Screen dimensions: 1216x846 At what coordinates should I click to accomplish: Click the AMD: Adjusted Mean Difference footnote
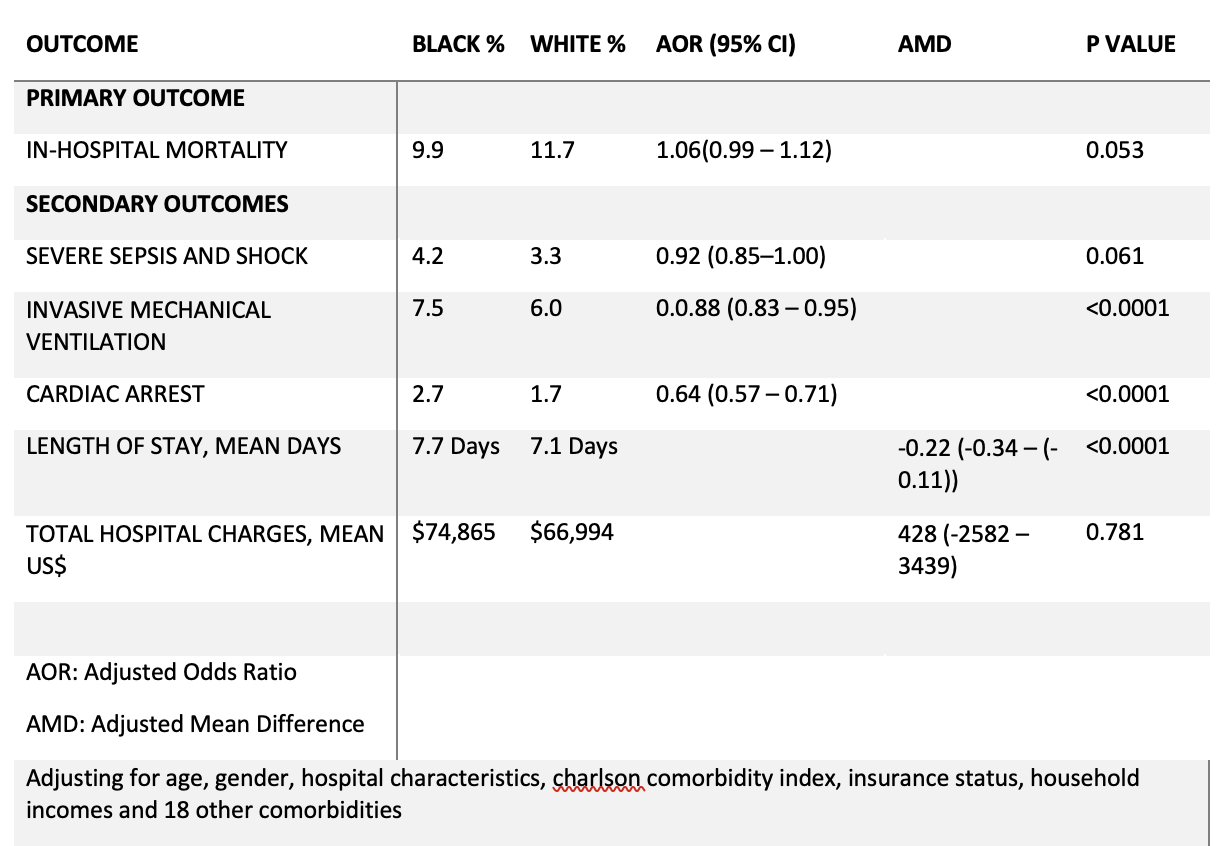coord(195,723)
